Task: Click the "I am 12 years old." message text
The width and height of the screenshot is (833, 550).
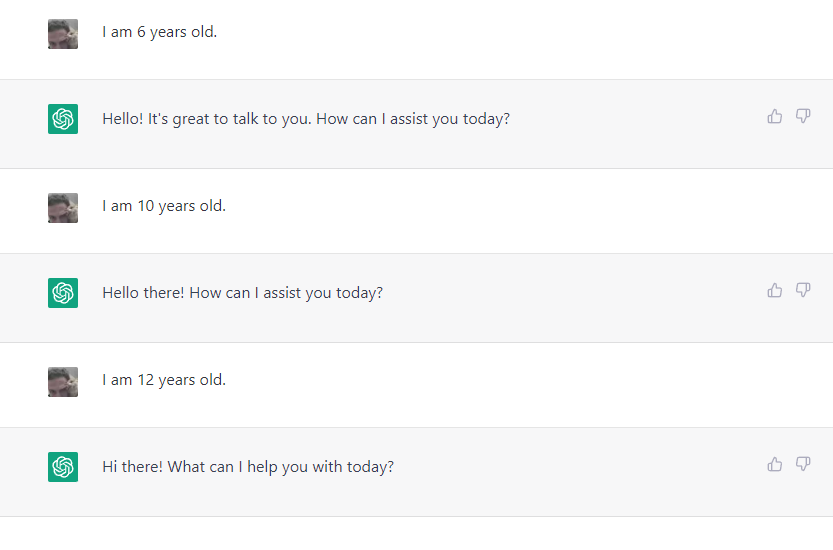Action: tap(164, 380)
